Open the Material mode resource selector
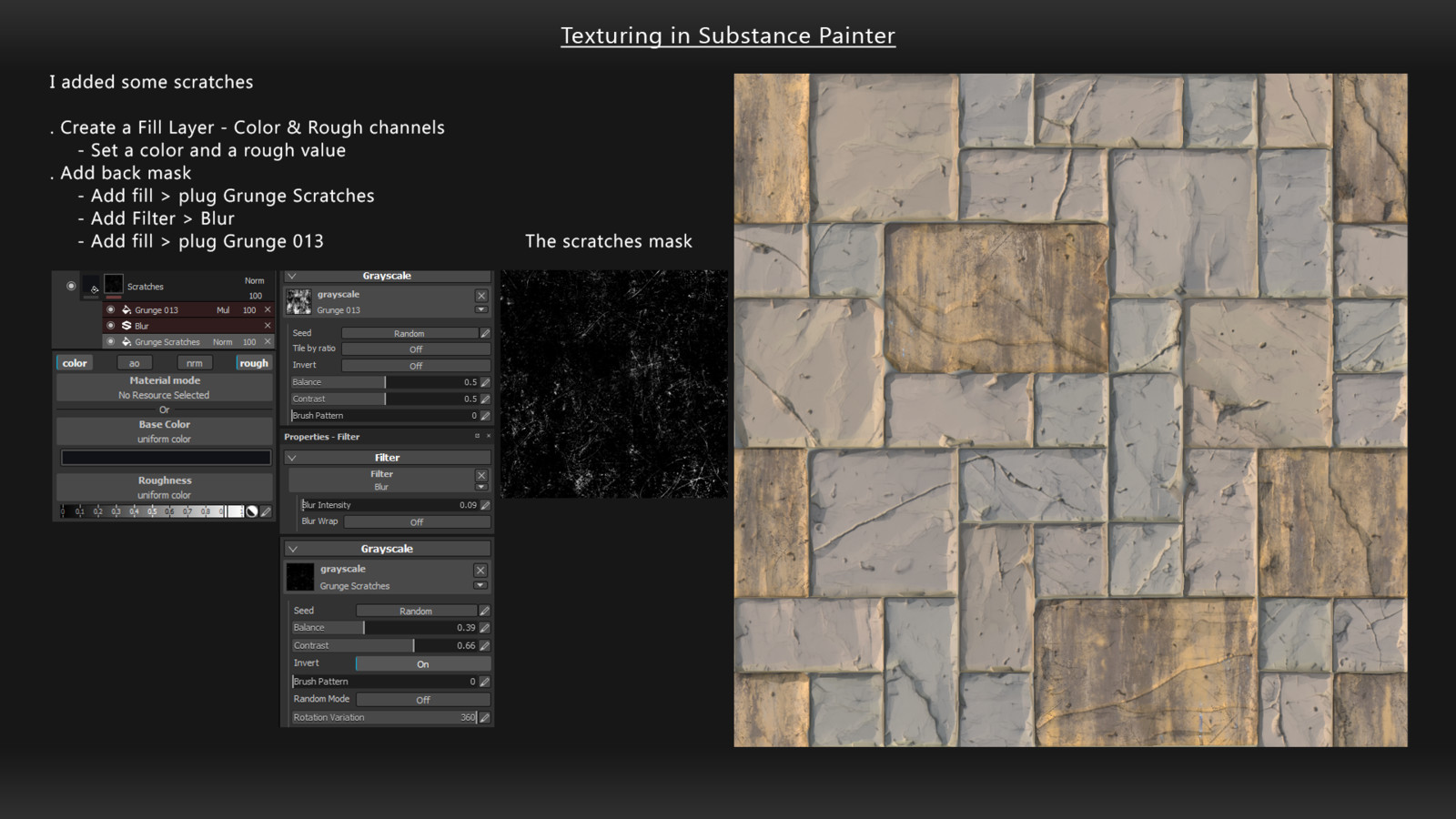 coord(164,388)
